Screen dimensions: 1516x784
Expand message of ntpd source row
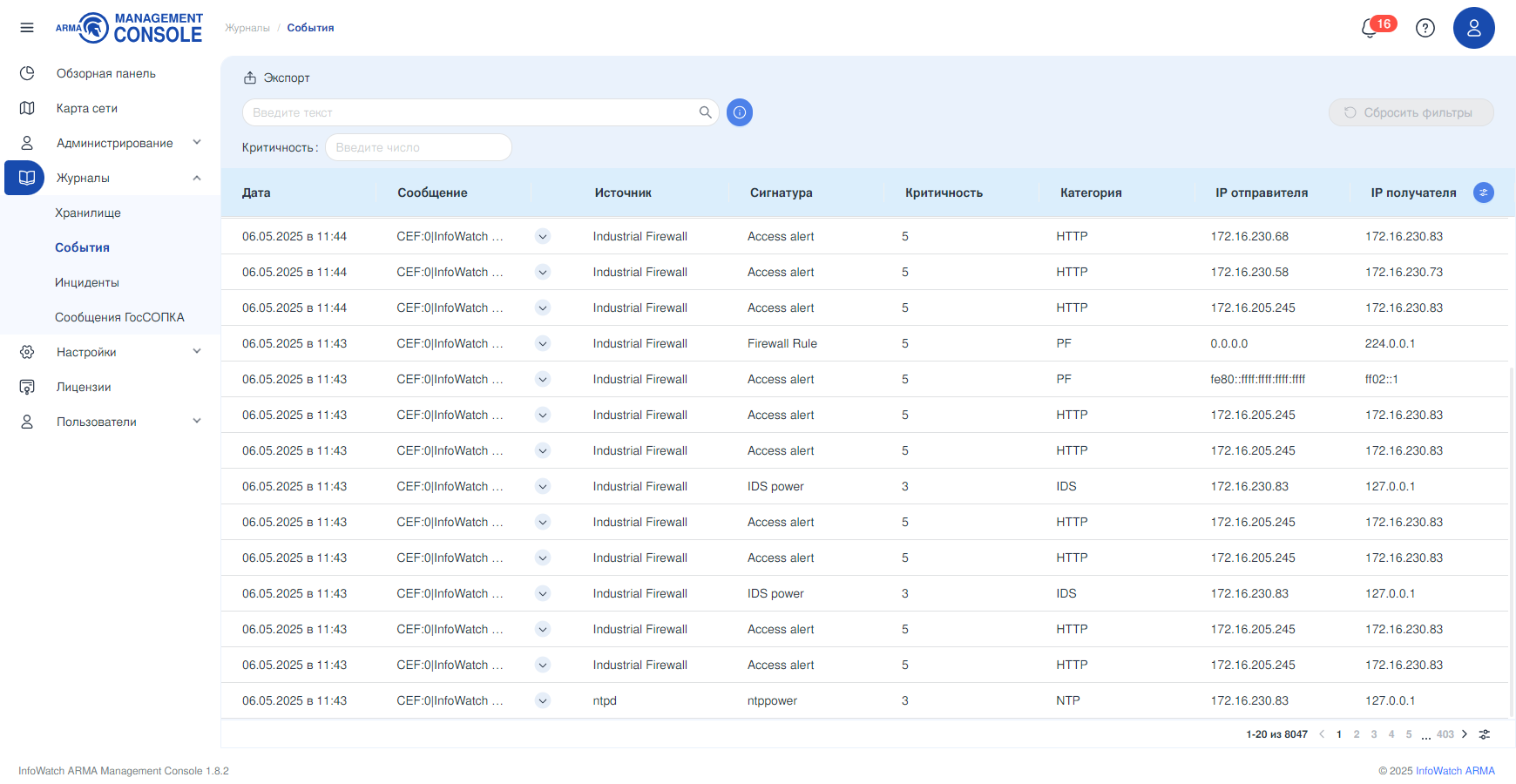[543, 700]
